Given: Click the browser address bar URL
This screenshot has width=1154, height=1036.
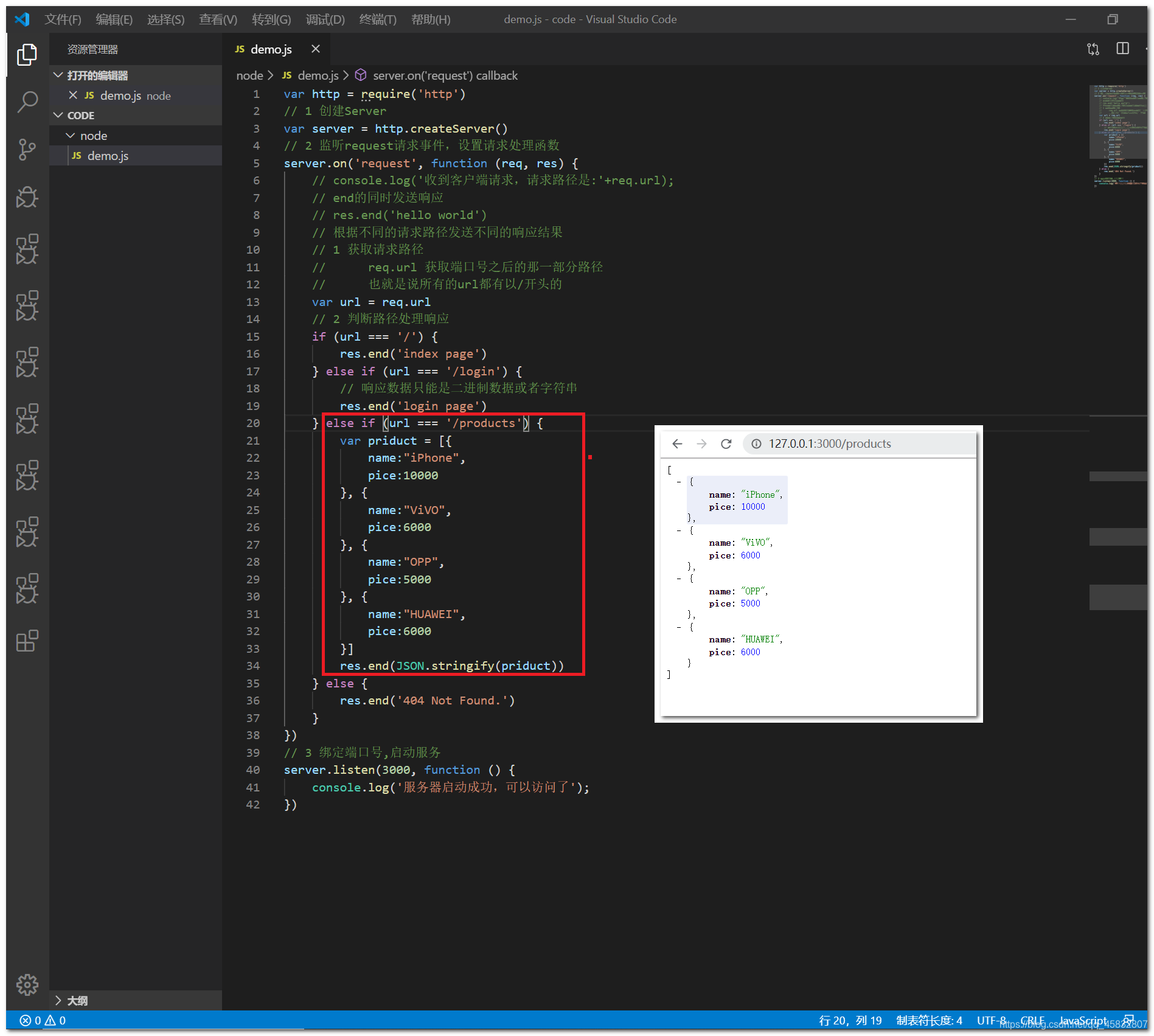Looking at the screenshot, I should tap(829, 443).
